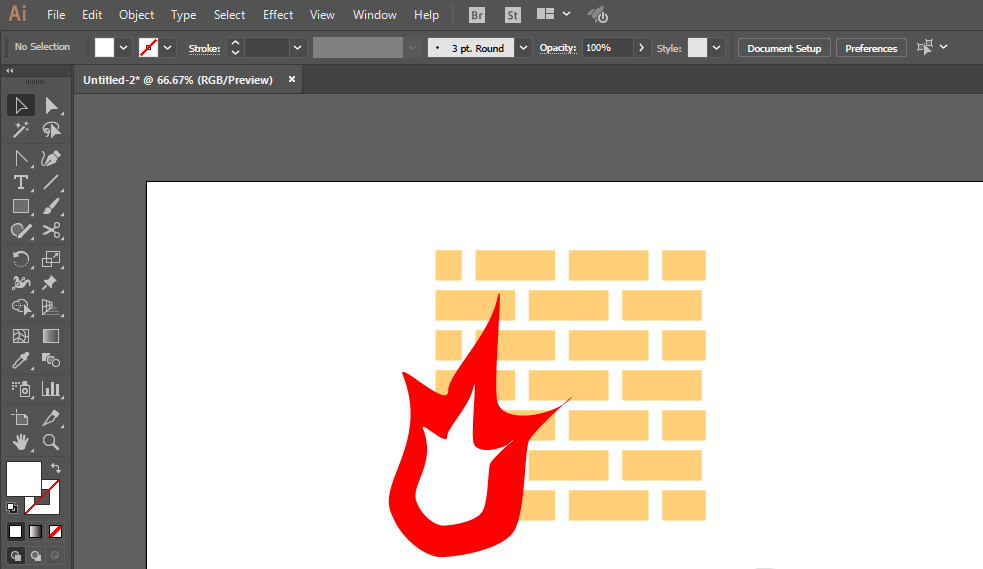
Task: Pick the Mesh tool
Action: [21, 336]
